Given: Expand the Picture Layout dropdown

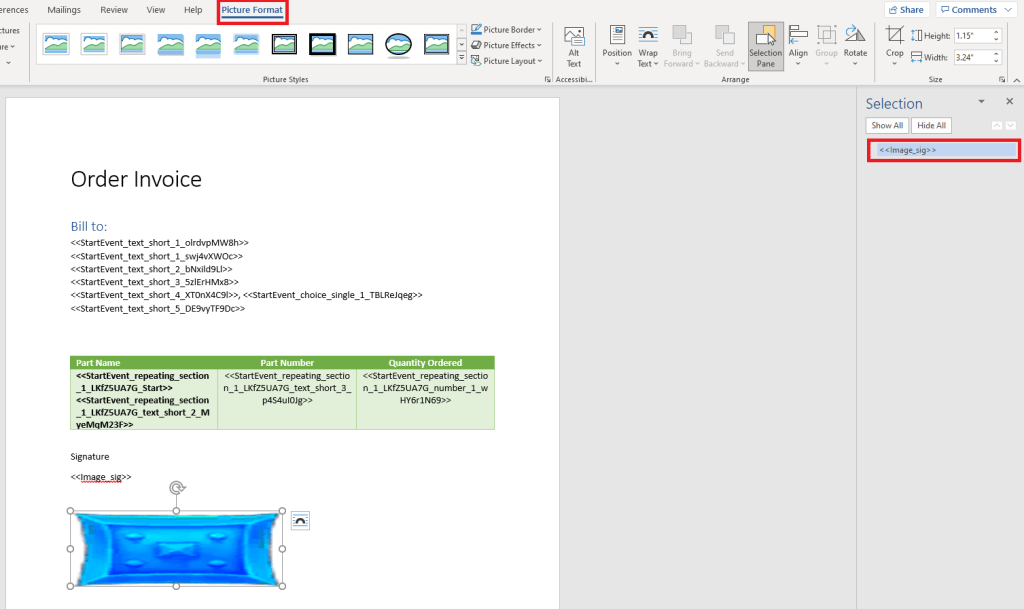Looking at the screenshot, I should click(x=507, y=61).
